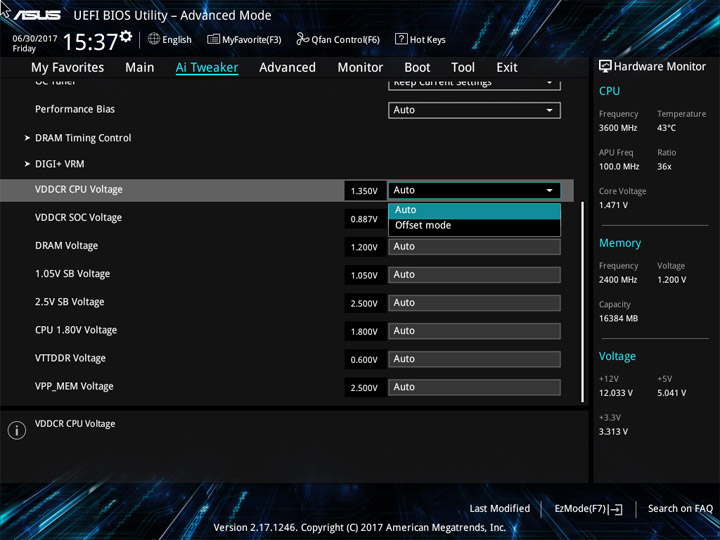720x540 pixels.
Task: Click the Core Voltage 1.471 V reading
Action: coord(613,205)
